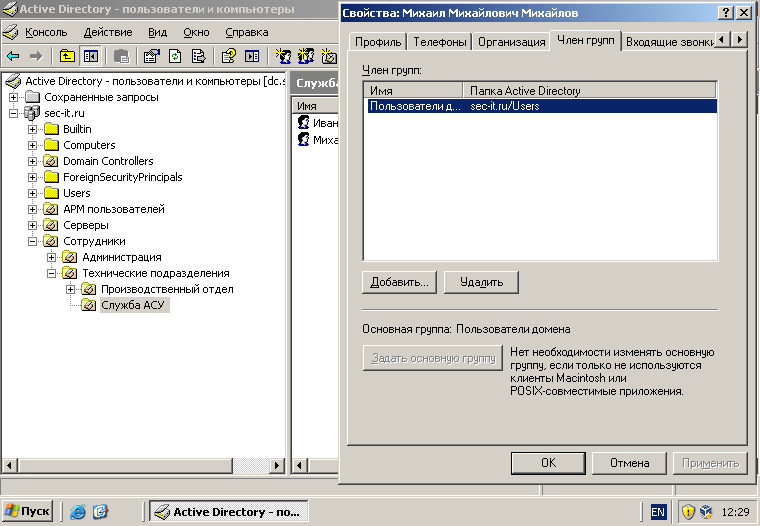
Task: Expand the АРМ пользователей node
Action: [x=32, y=209]
